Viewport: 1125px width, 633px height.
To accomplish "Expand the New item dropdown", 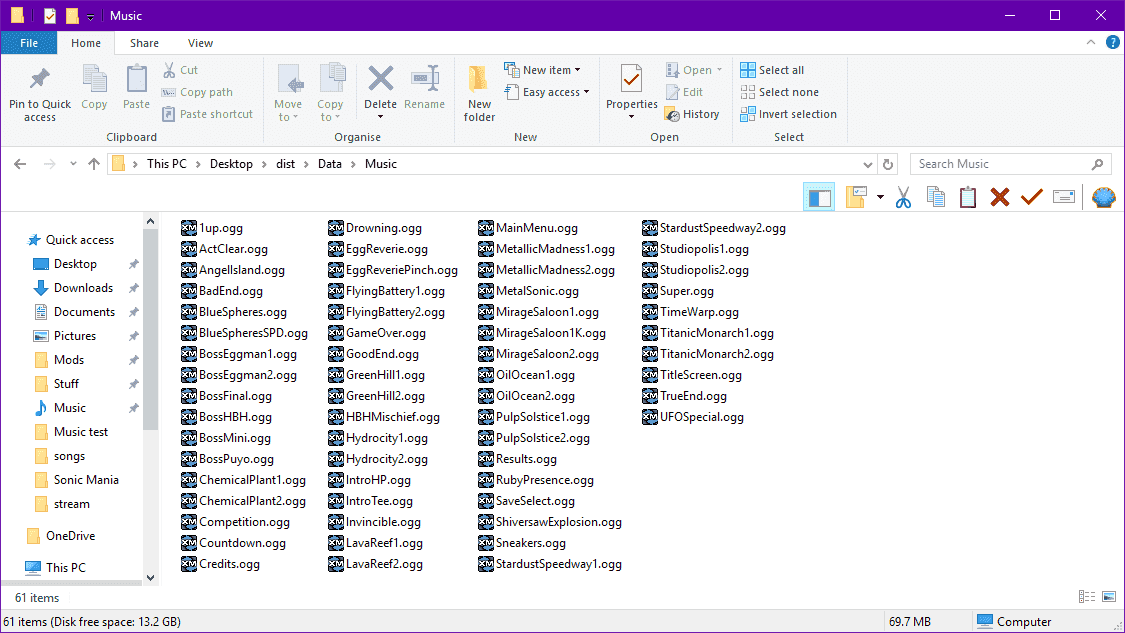I will [x=578, y=70].
